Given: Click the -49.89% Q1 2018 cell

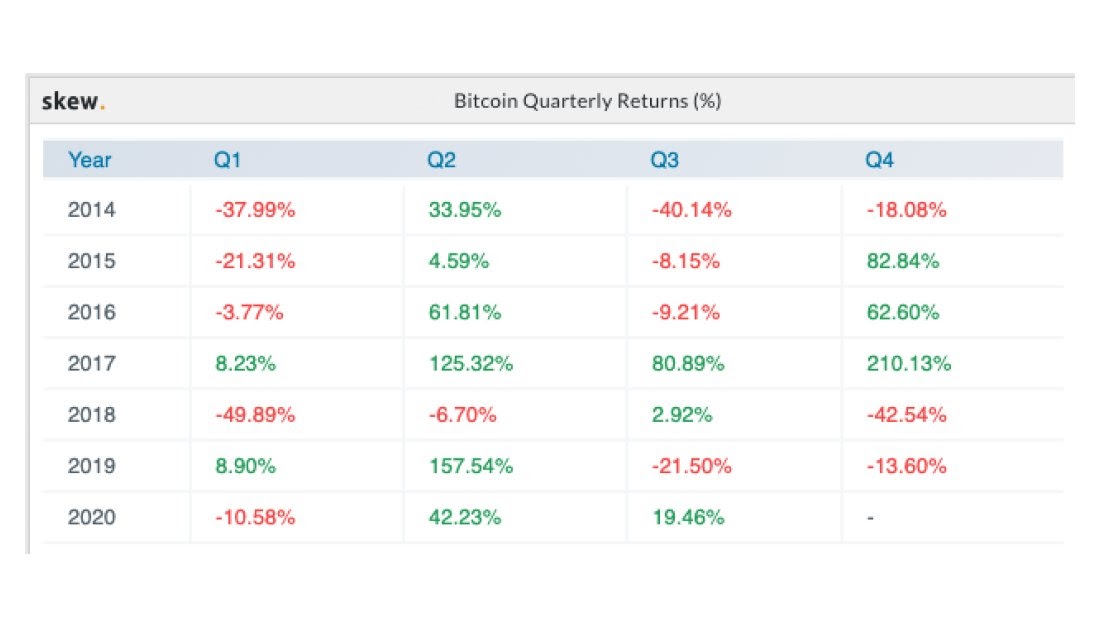Looking at the screenshot, I should (x=255, y=415).
